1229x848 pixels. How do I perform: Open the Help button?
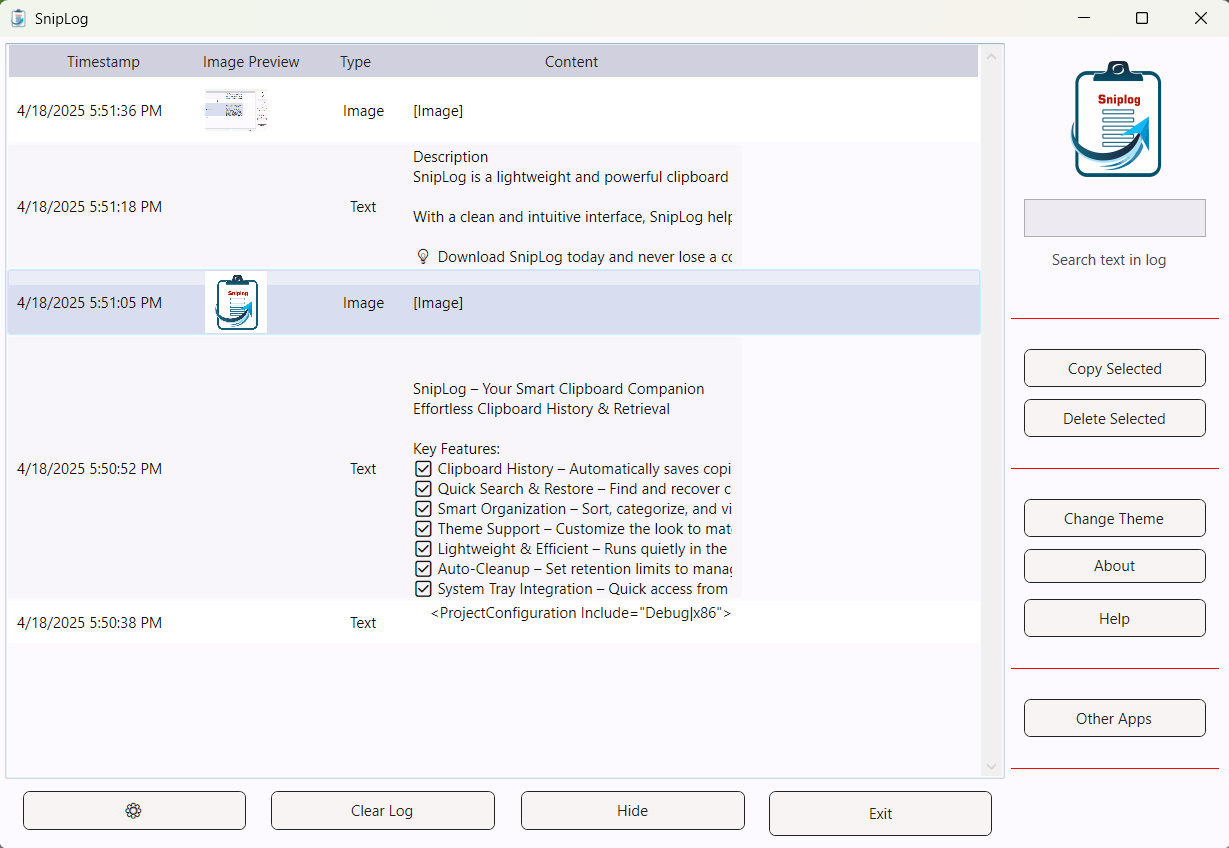[x=1114, y=618]
